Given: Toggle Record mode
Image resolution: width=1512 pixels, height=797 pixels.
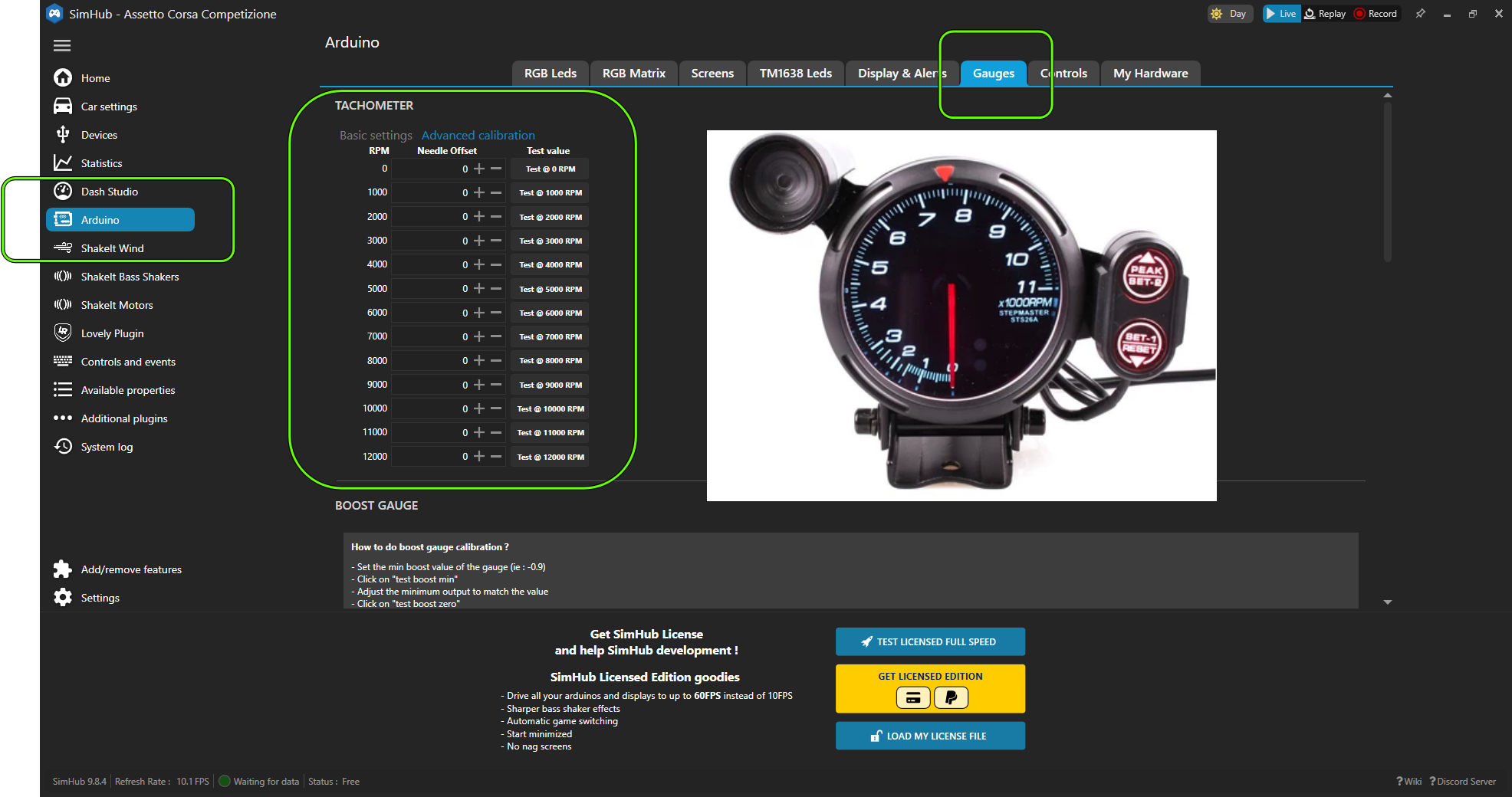Looking at the screenshot, I should tap(1376, 14).
